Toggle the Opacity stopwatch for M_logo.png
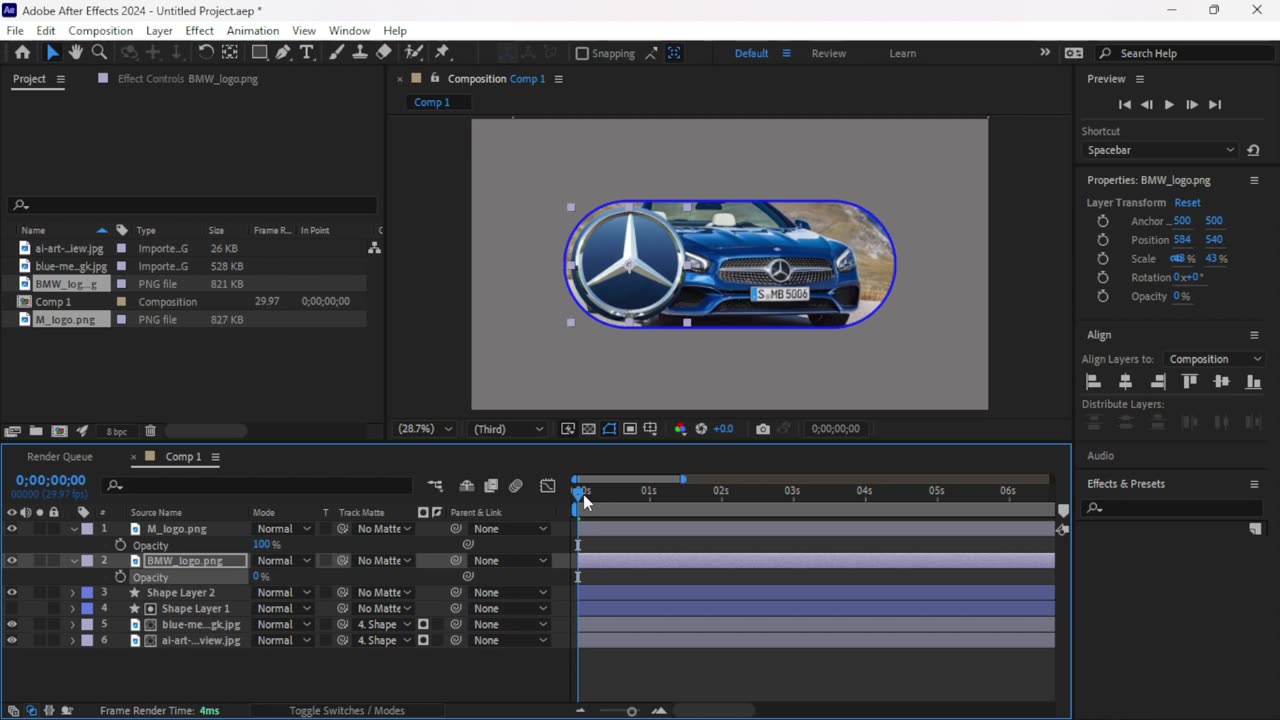The width and height of the screenshot is (1280, 720). (121, 545)
